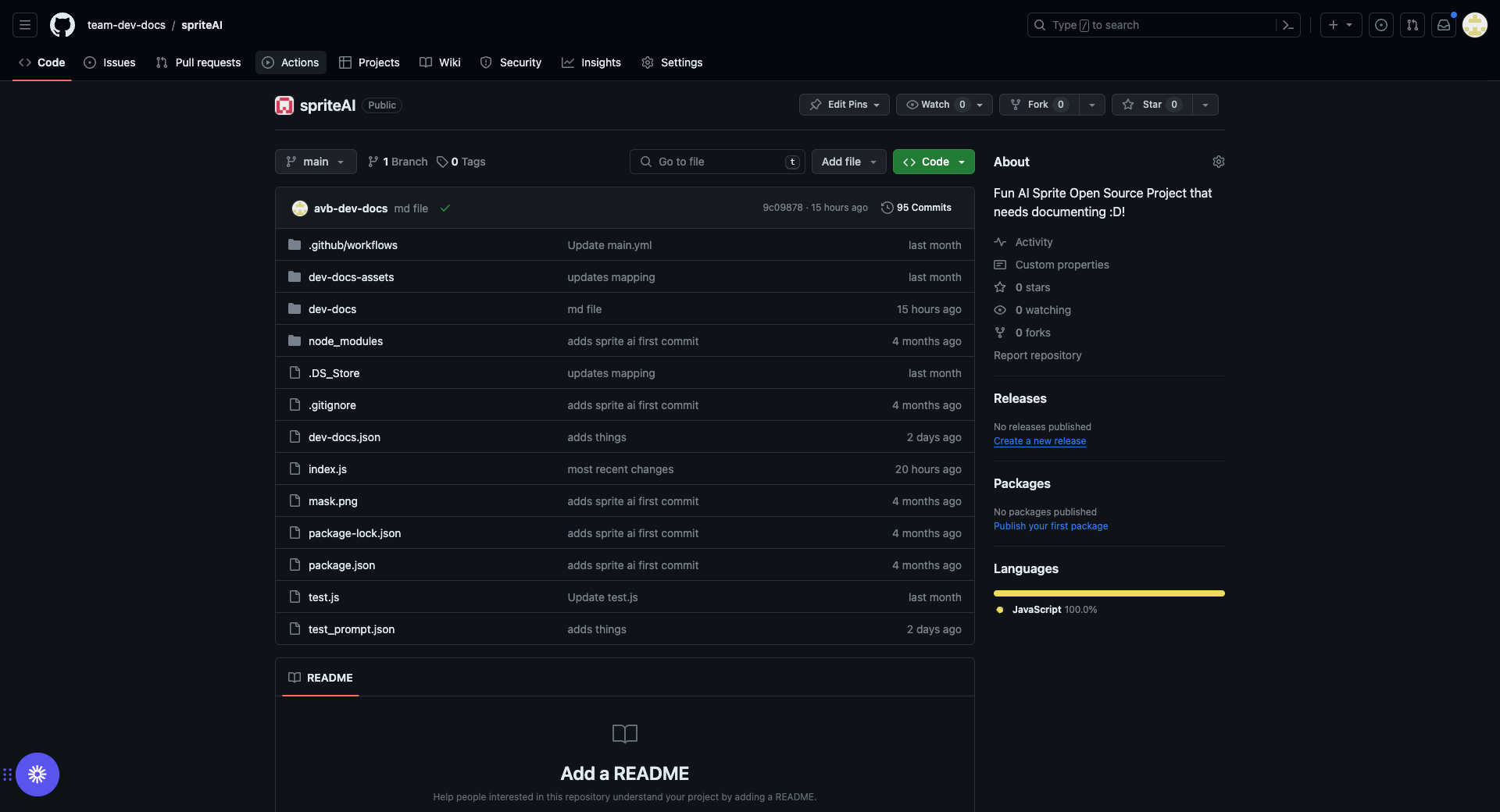
Task: Open the command palette icon
Action: (x=1288, y=25)
